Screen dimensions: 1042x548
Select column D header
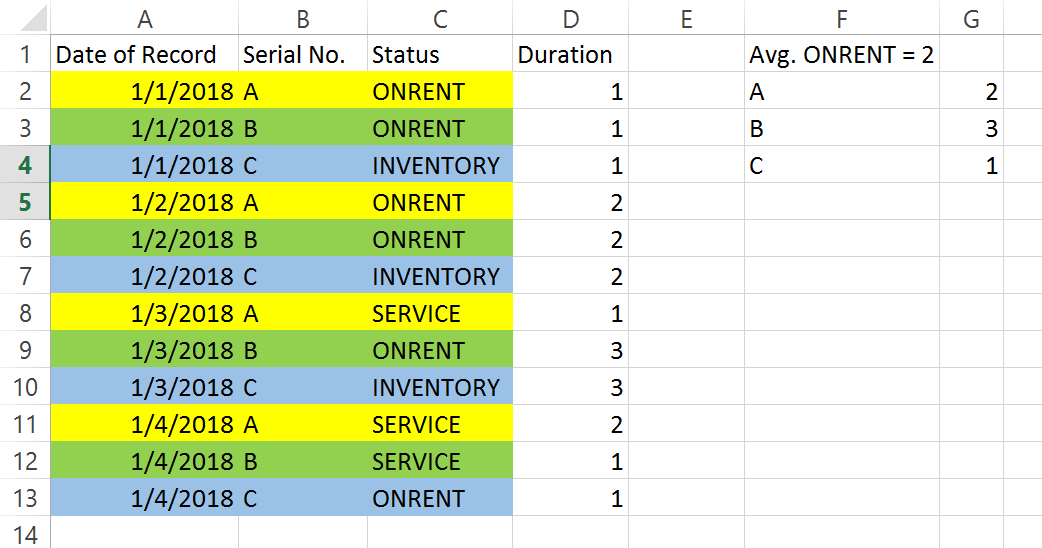[570, 18]
